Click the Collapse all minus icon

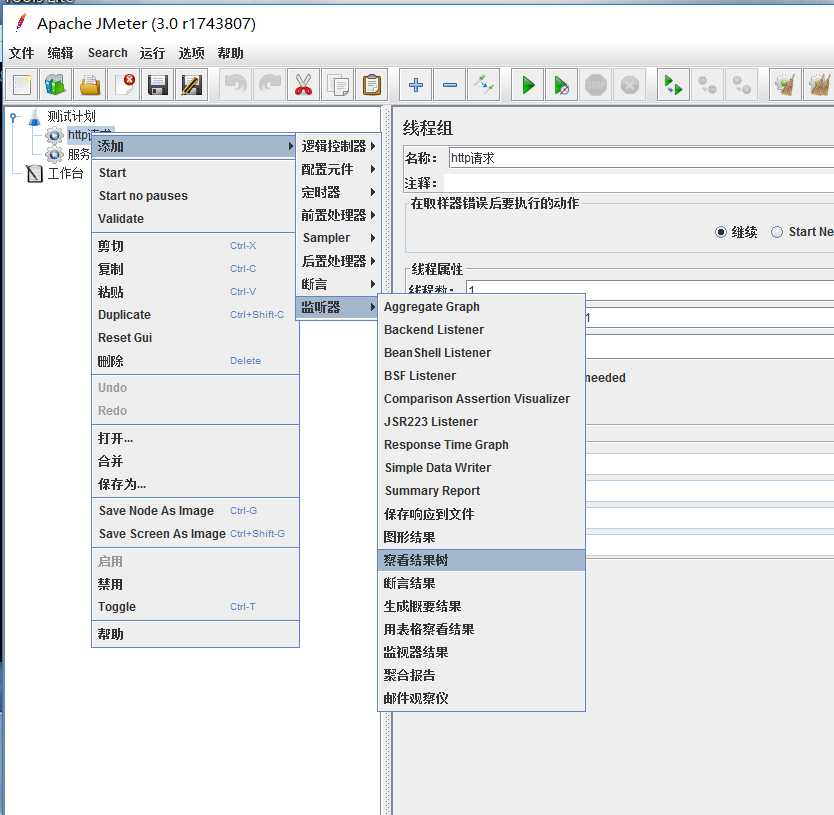pyautogui.click(x=450, y=85)
